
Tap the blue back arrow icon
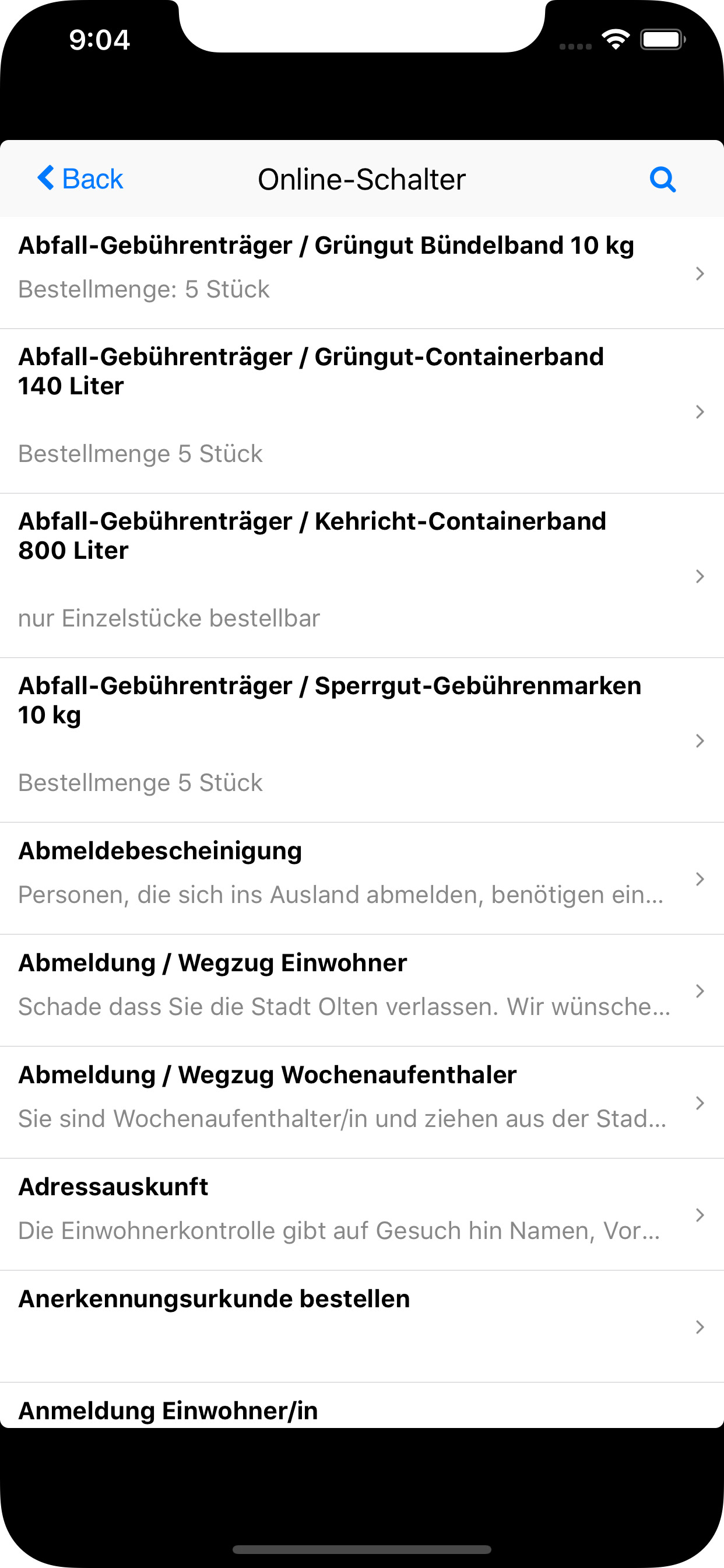click(x=46, y=178)
